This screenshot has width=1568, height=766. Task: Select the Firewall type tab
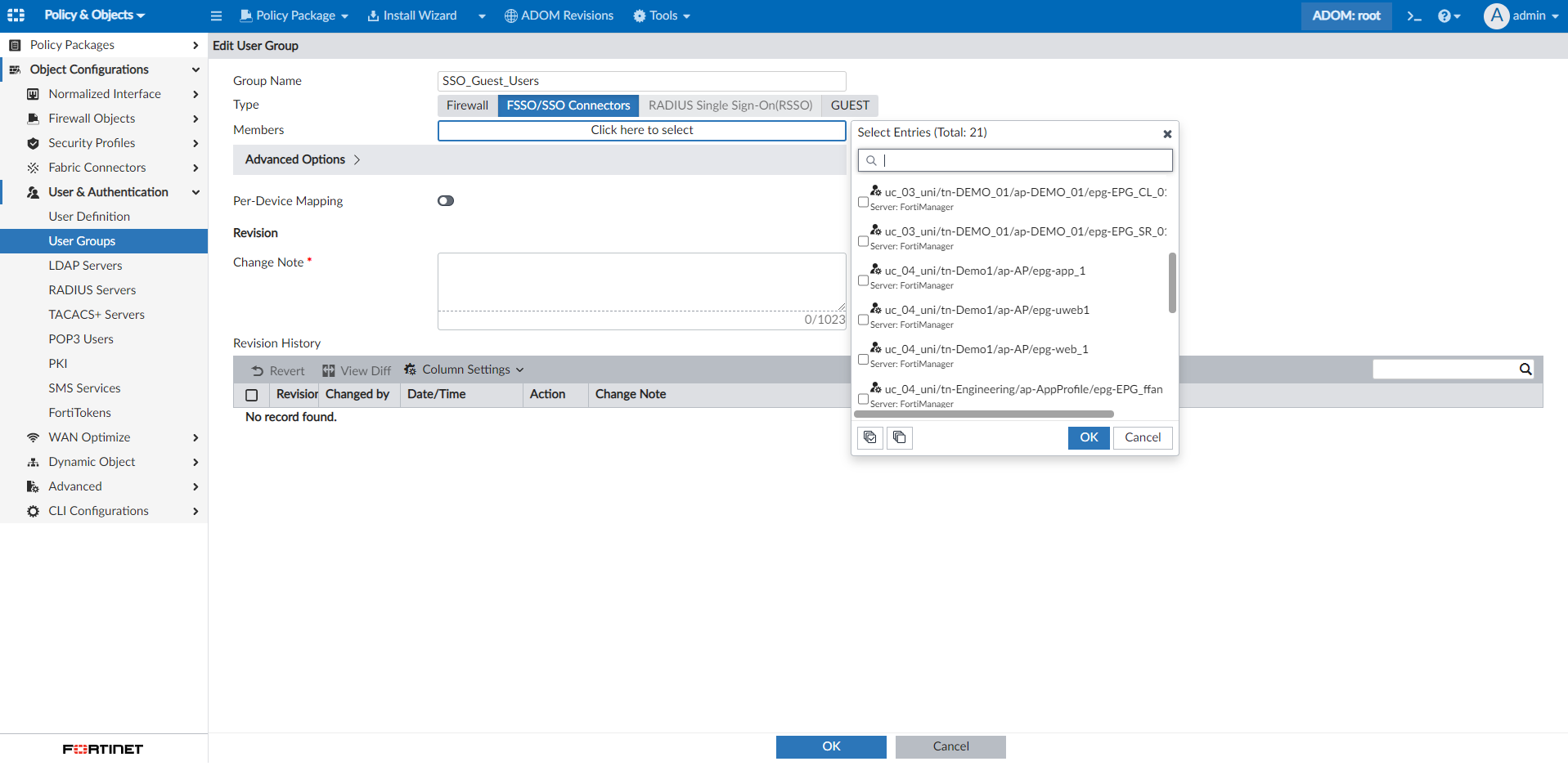pyautogui.click(x=467, y=105)
